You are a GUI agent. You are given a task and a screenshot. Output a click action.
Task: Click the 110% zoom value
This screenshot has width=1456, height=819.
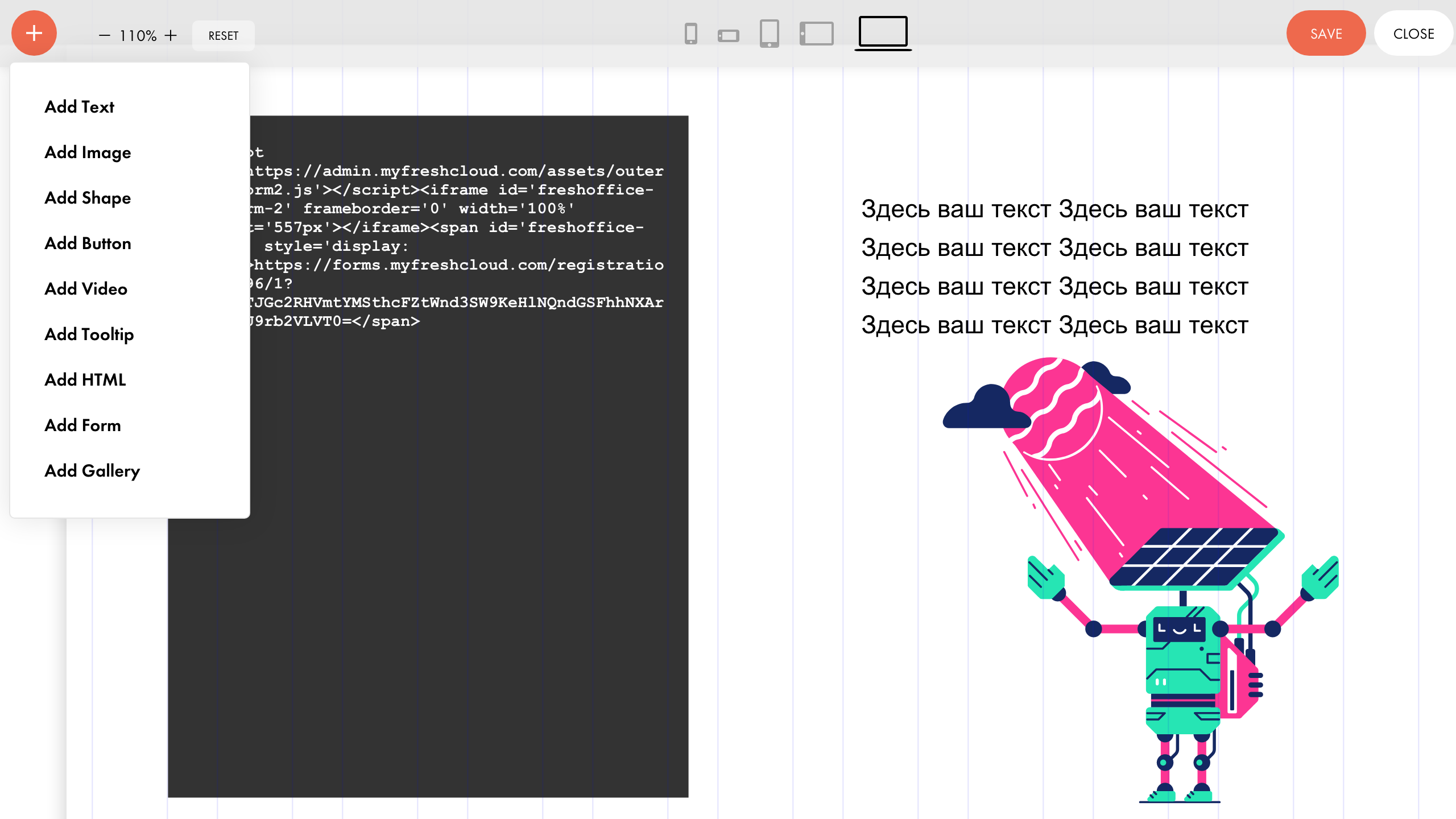[138, 36]
